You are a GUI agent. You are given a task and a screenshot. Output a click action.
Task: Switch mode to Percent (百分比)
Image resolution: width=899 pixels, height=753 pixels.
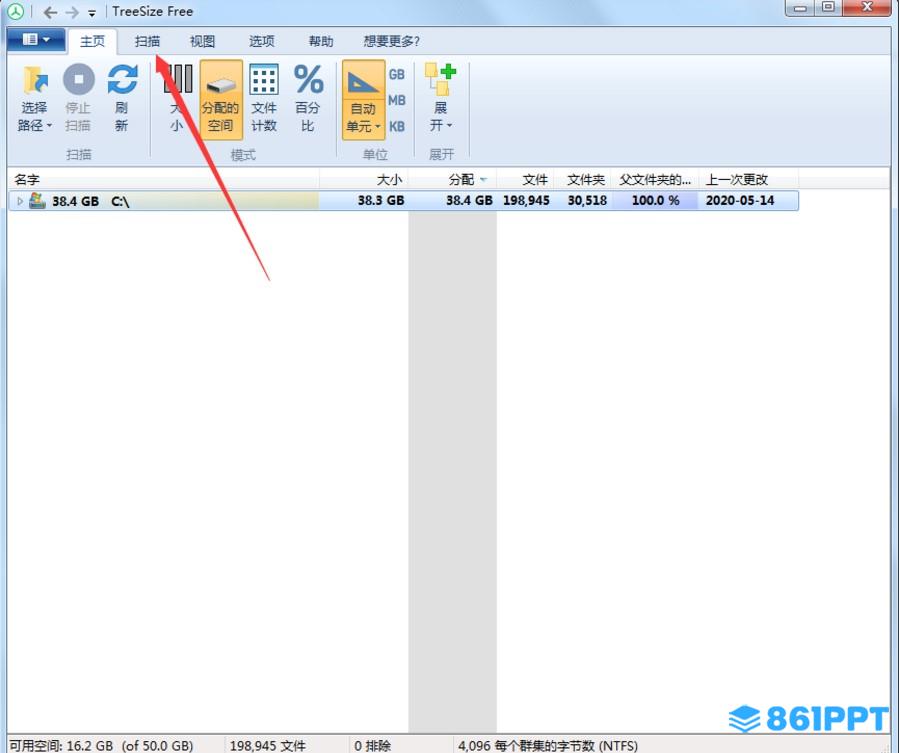[x=308, y=99]
